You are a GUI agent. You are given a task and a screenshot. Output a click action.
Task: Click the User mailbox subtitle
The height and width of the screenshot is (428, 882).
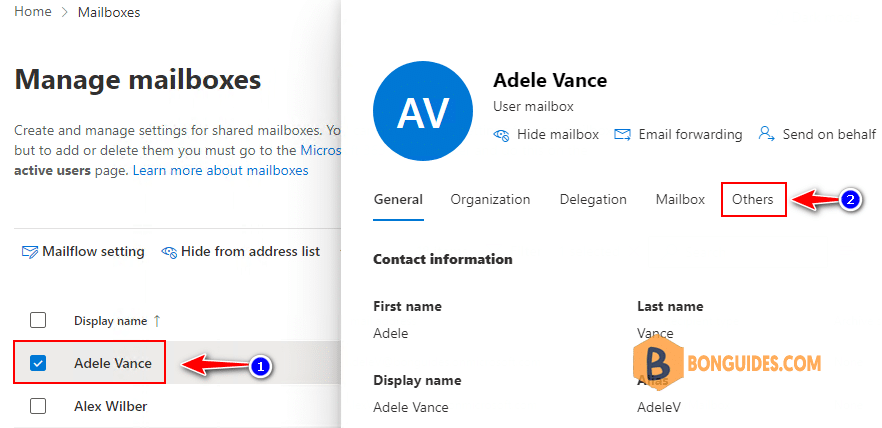click(x=533, y=106)
